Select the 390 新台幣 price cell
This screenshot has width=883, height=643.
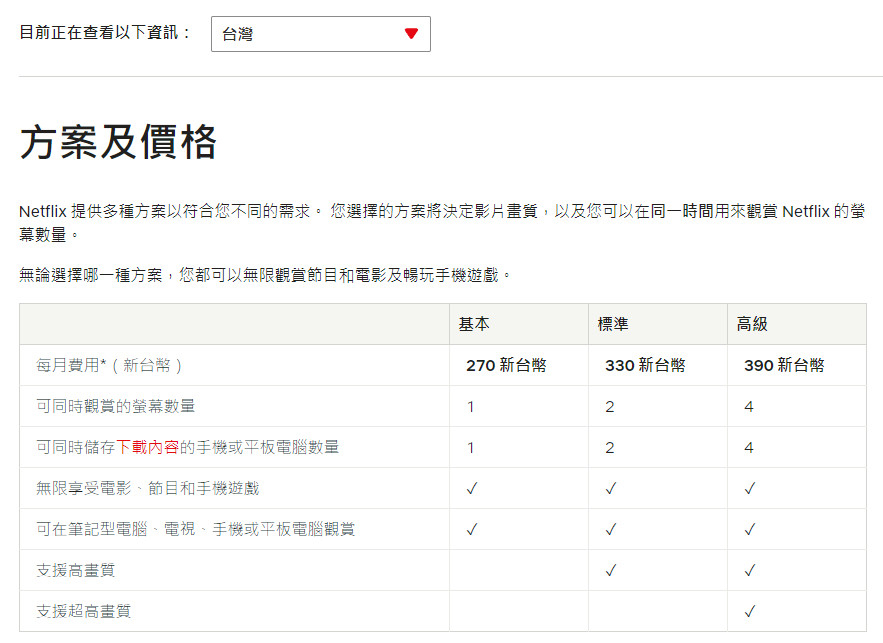click(x=784, y=366)
